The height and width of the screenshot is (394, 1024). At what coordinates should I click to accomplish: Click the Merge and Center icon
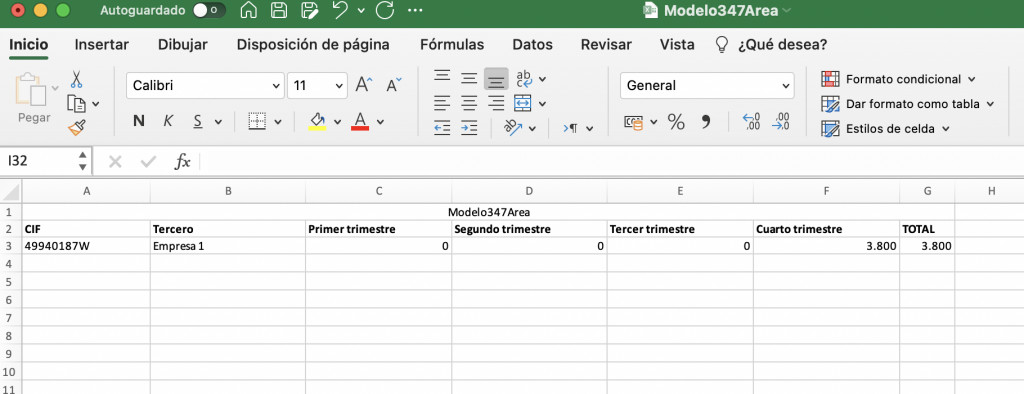(522, 103)
